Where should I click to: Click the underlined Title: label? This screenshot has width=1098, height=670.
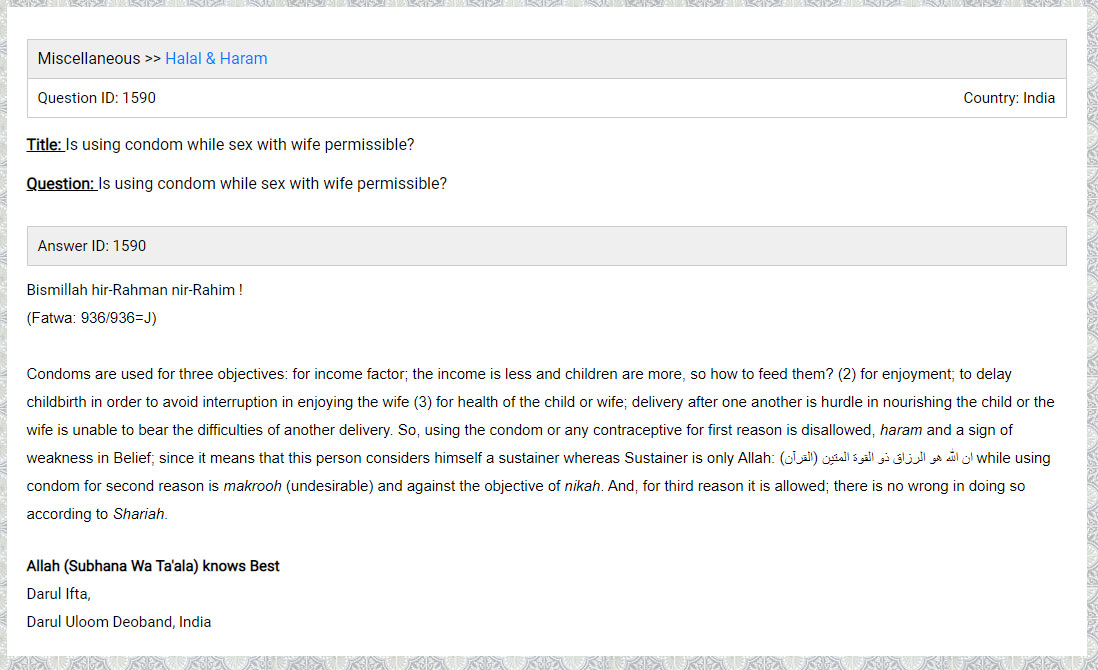point(45,145)
